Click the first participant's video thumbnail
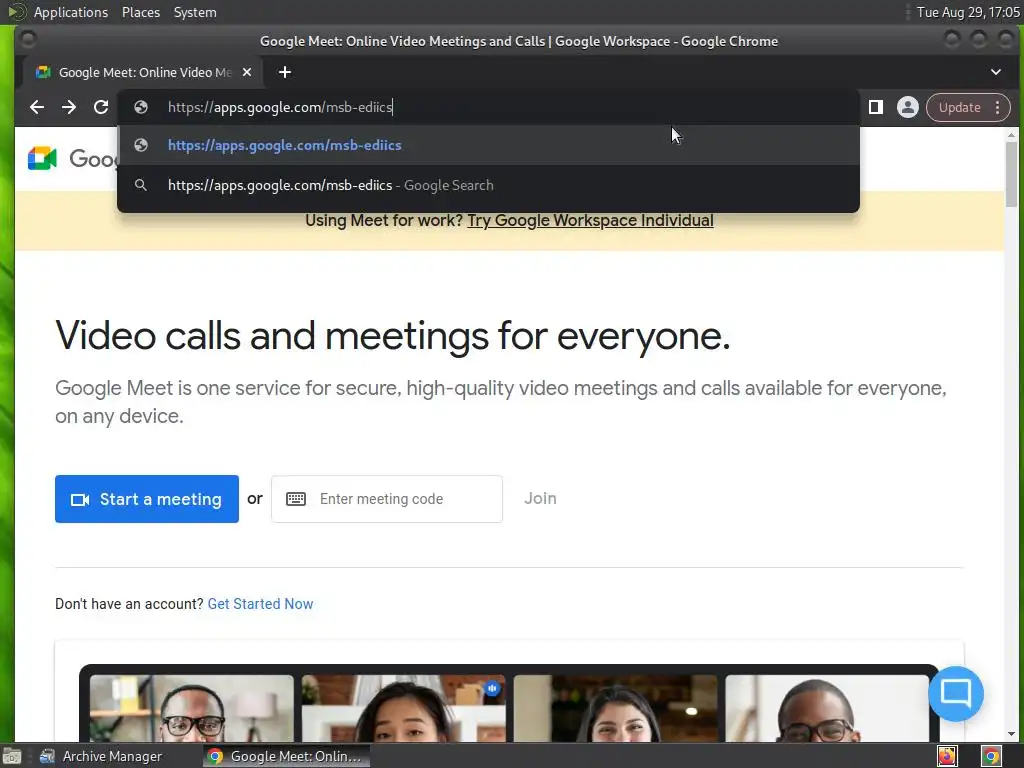This screenshot has width=1024, height=768. [192, 709]
